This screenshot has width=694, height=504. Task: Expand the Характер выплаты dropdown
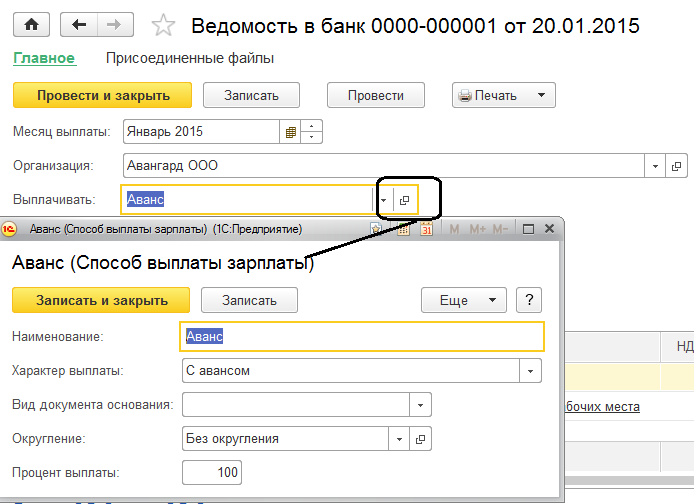coord(530,371)
